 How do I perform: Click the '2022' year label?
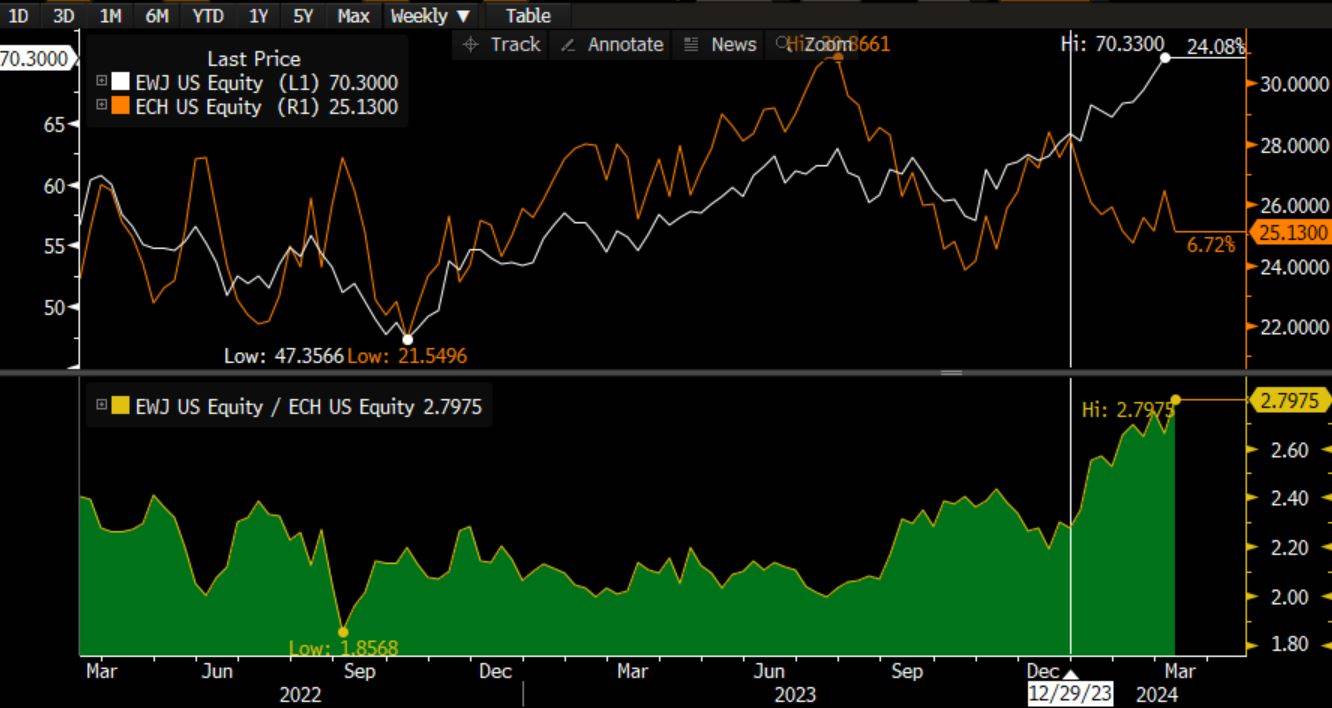click(x=300, y=694)
